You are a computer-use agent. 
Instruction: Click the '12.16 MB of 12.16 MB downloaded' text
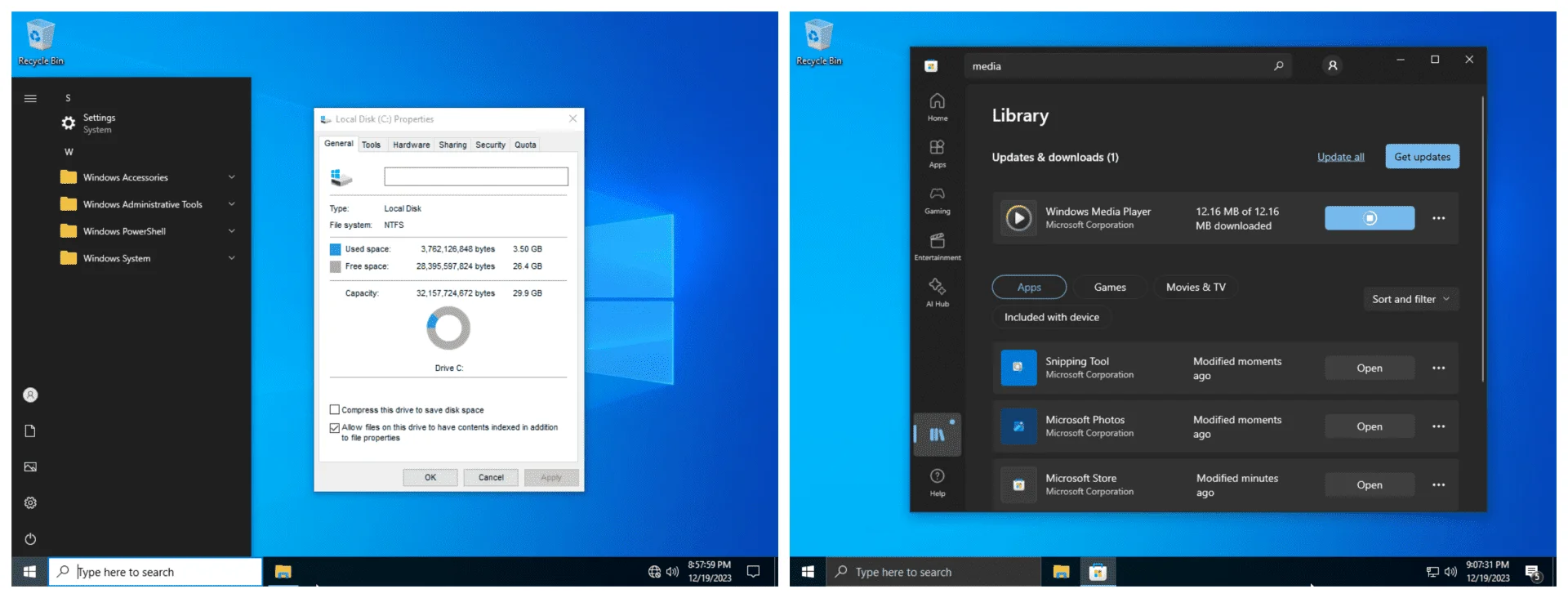[1236, 218]
